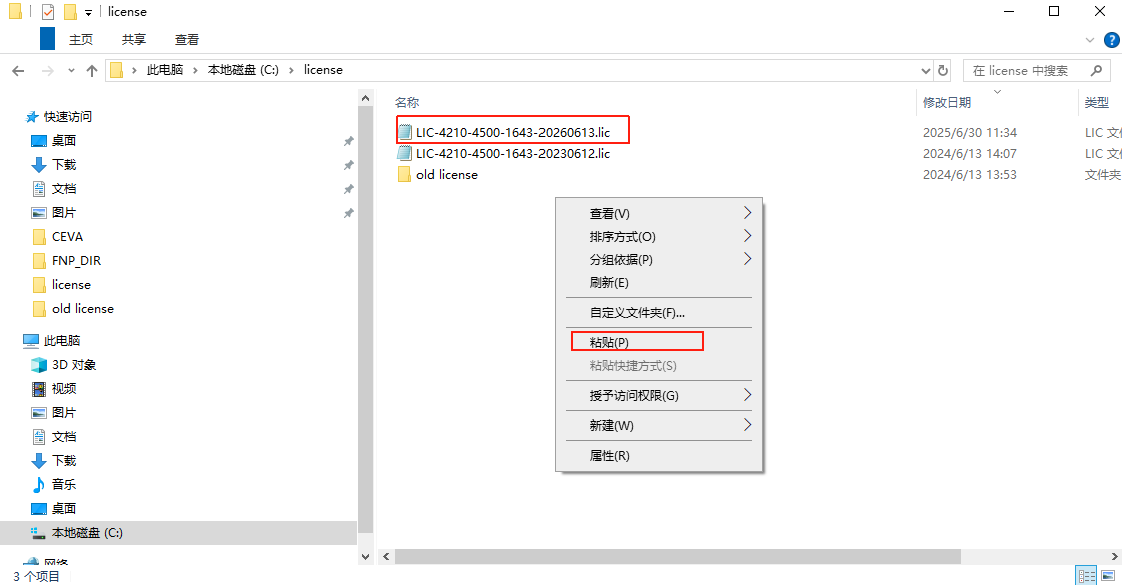Click the New folder quick access icon

coord(70,11)
